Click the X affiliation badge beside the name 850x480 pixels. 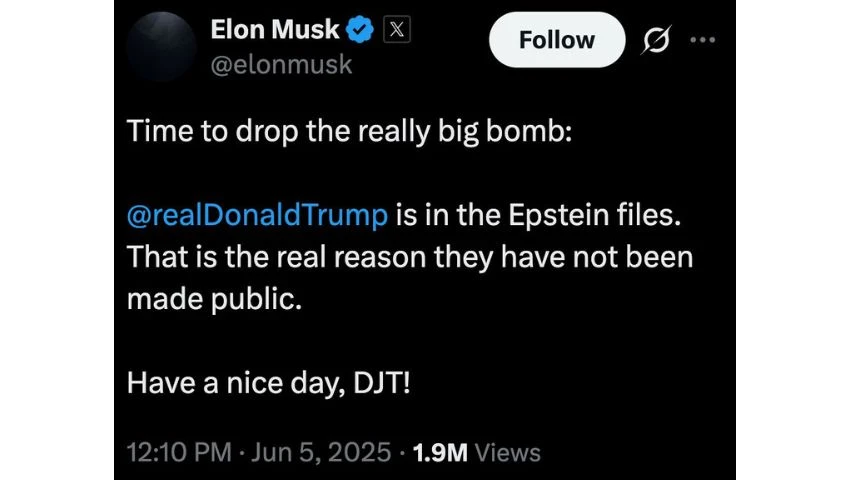[x=396, y=31]
